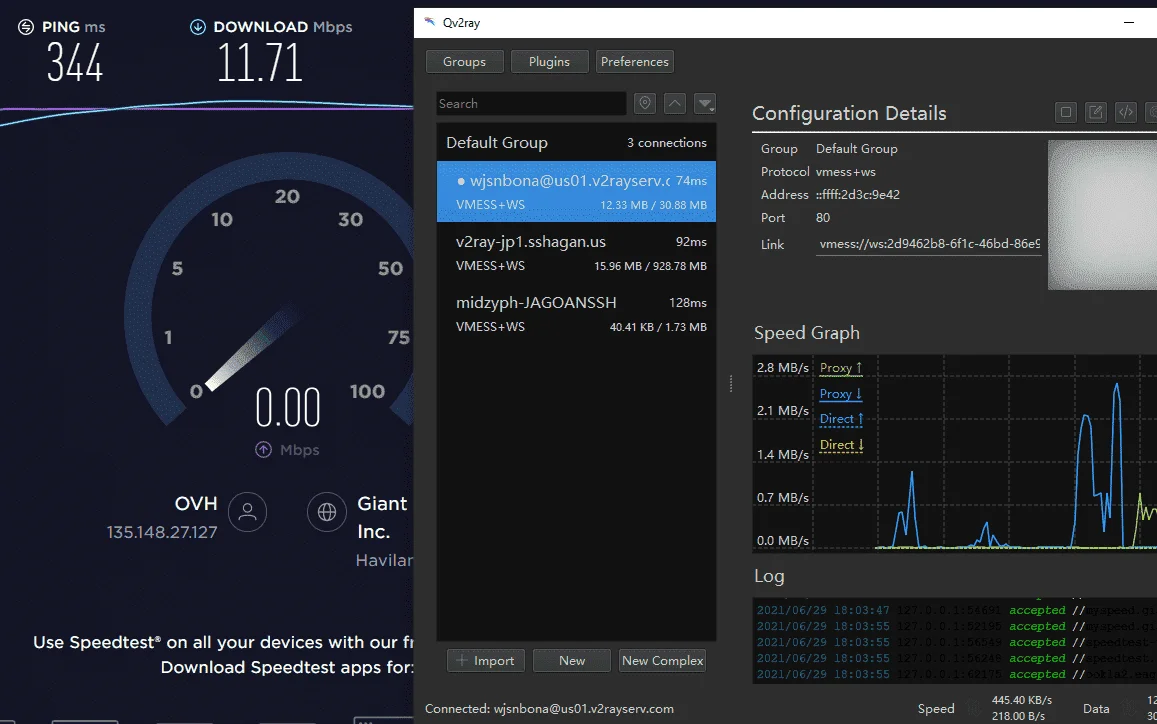Open the sort dropdown beside search
The image size is (1157, 724).
point(705,103)
